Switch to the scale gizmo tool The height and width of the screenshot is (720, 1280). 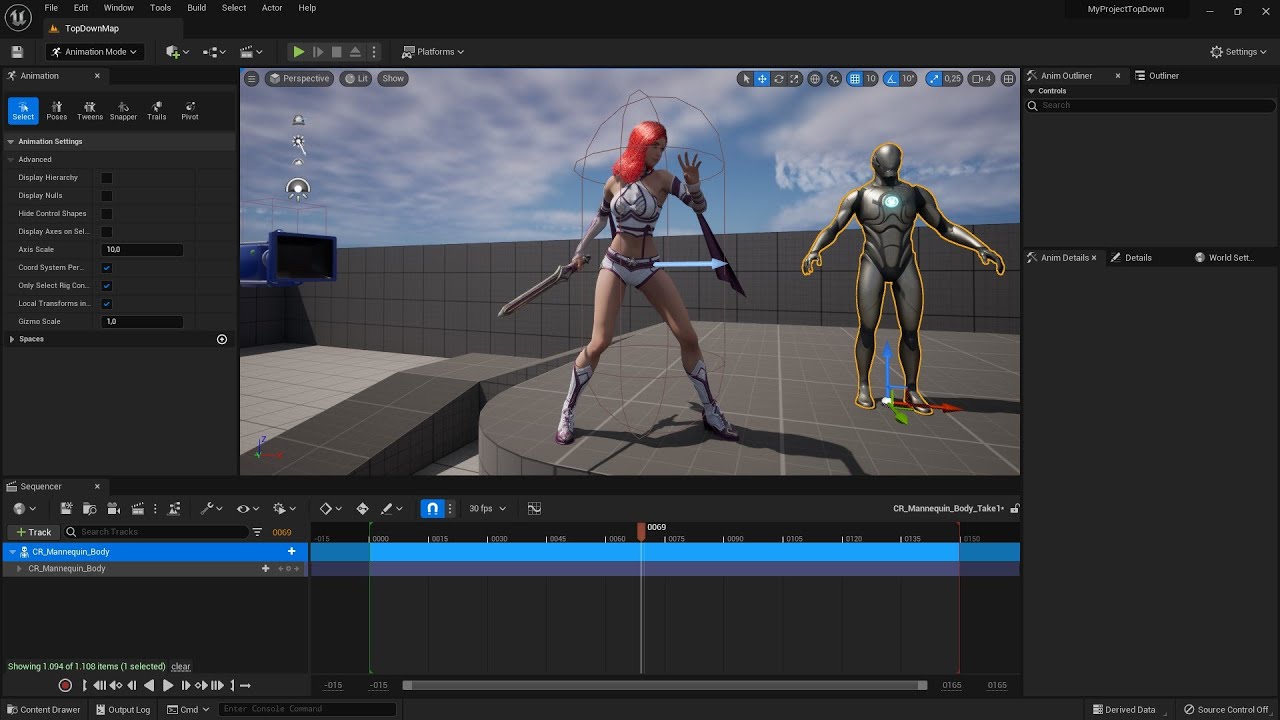click(x=795, y=79)
